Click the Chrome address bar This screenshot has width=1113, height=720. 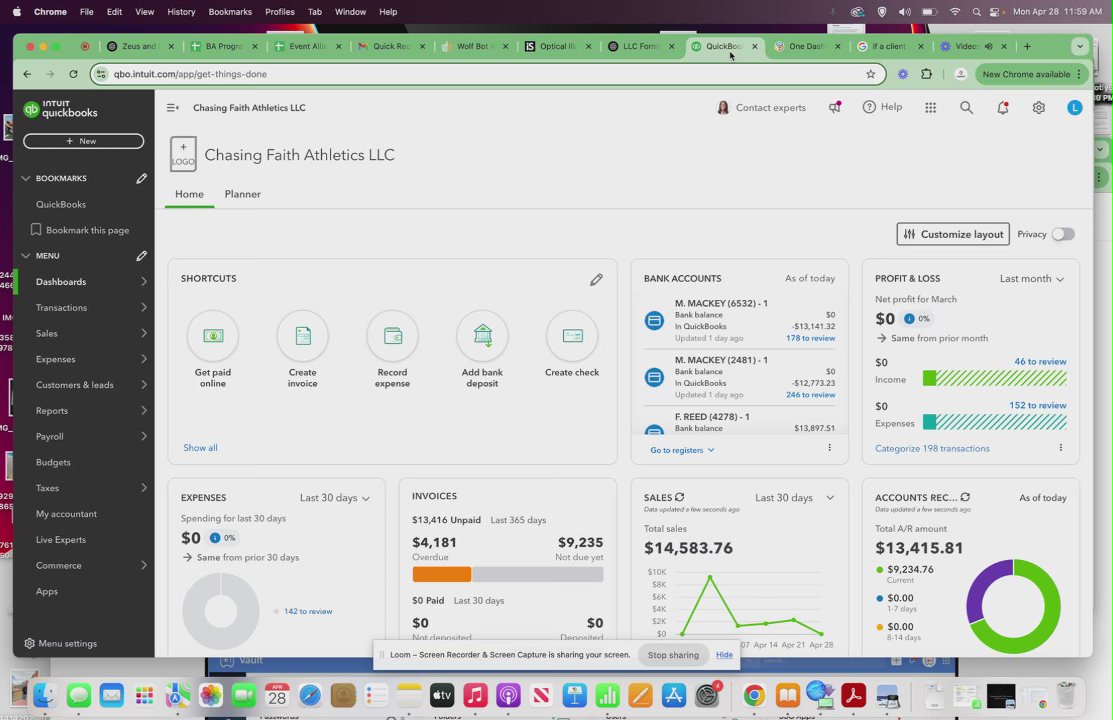tap(488, 74)
